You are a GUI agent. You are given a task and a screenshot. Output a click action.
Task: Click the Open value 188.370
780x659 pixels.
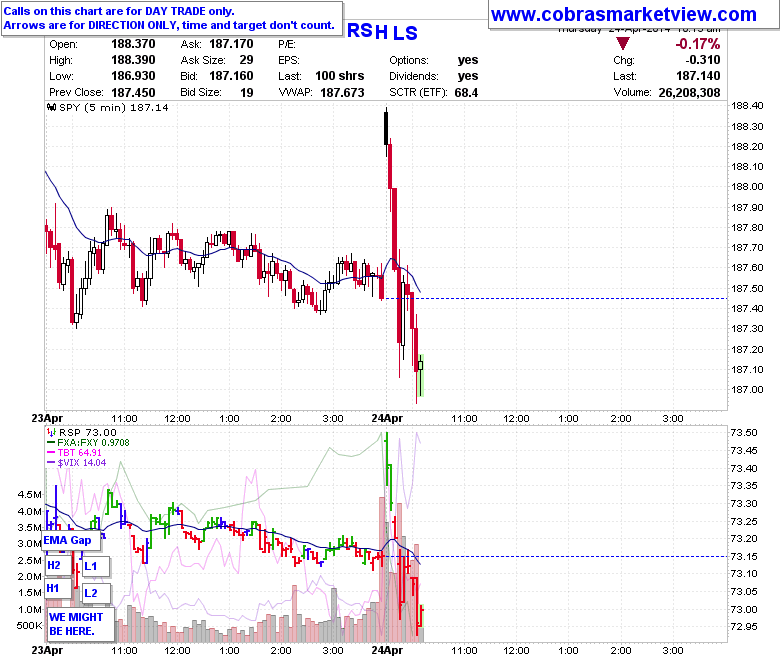(133, 44)
